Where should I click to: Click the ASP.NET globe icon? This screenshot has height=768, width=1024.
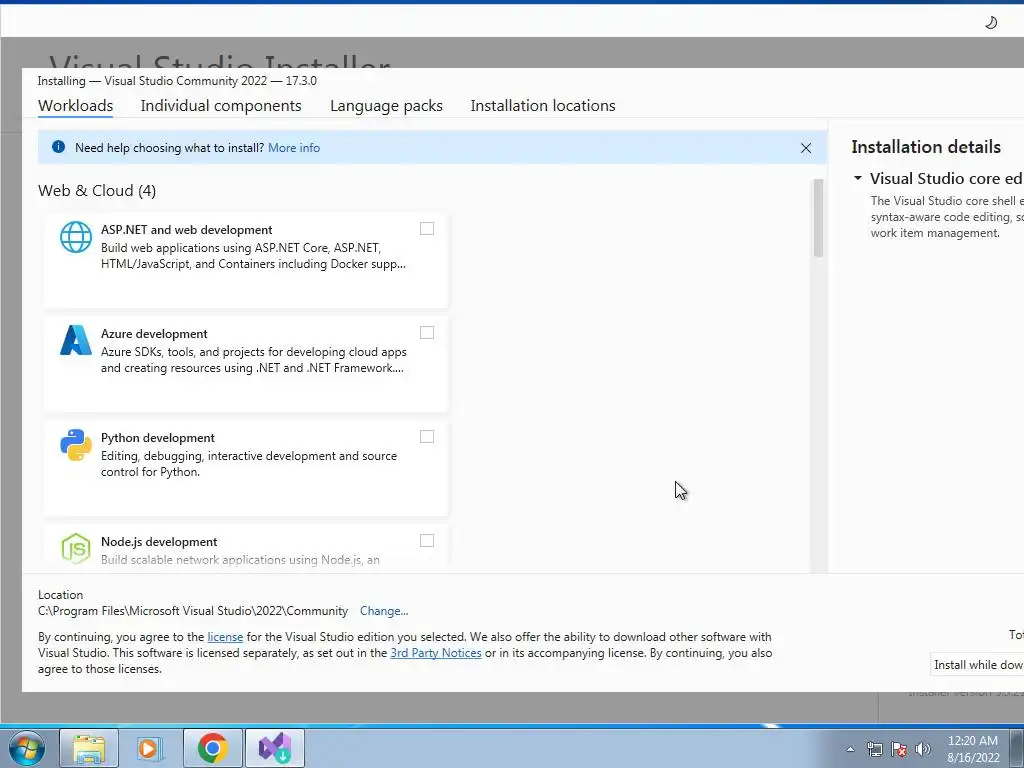pyautogui.click(x=76, y=236)
